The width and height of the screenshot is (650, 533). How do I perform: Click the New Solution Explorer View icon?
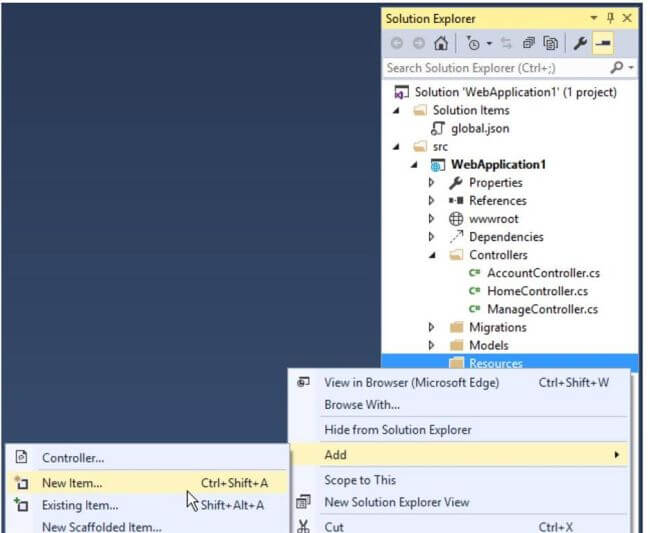click(303, 502)
